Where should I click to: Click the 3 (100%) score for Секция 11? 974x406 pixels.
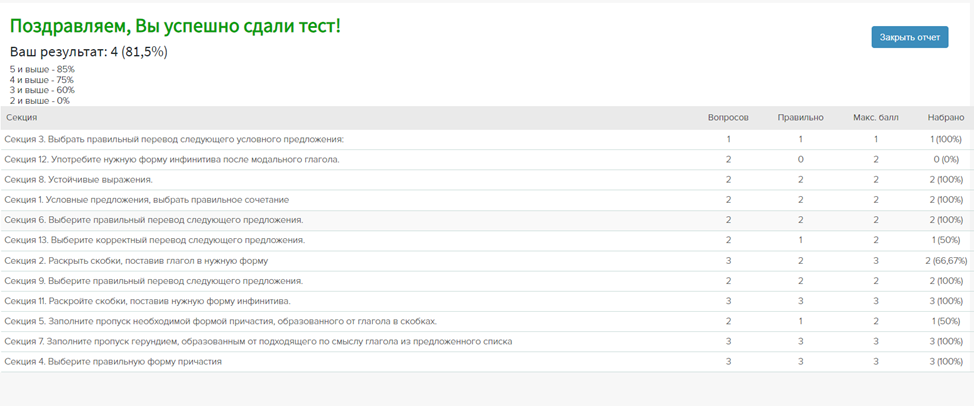click(x=946, y=301)
